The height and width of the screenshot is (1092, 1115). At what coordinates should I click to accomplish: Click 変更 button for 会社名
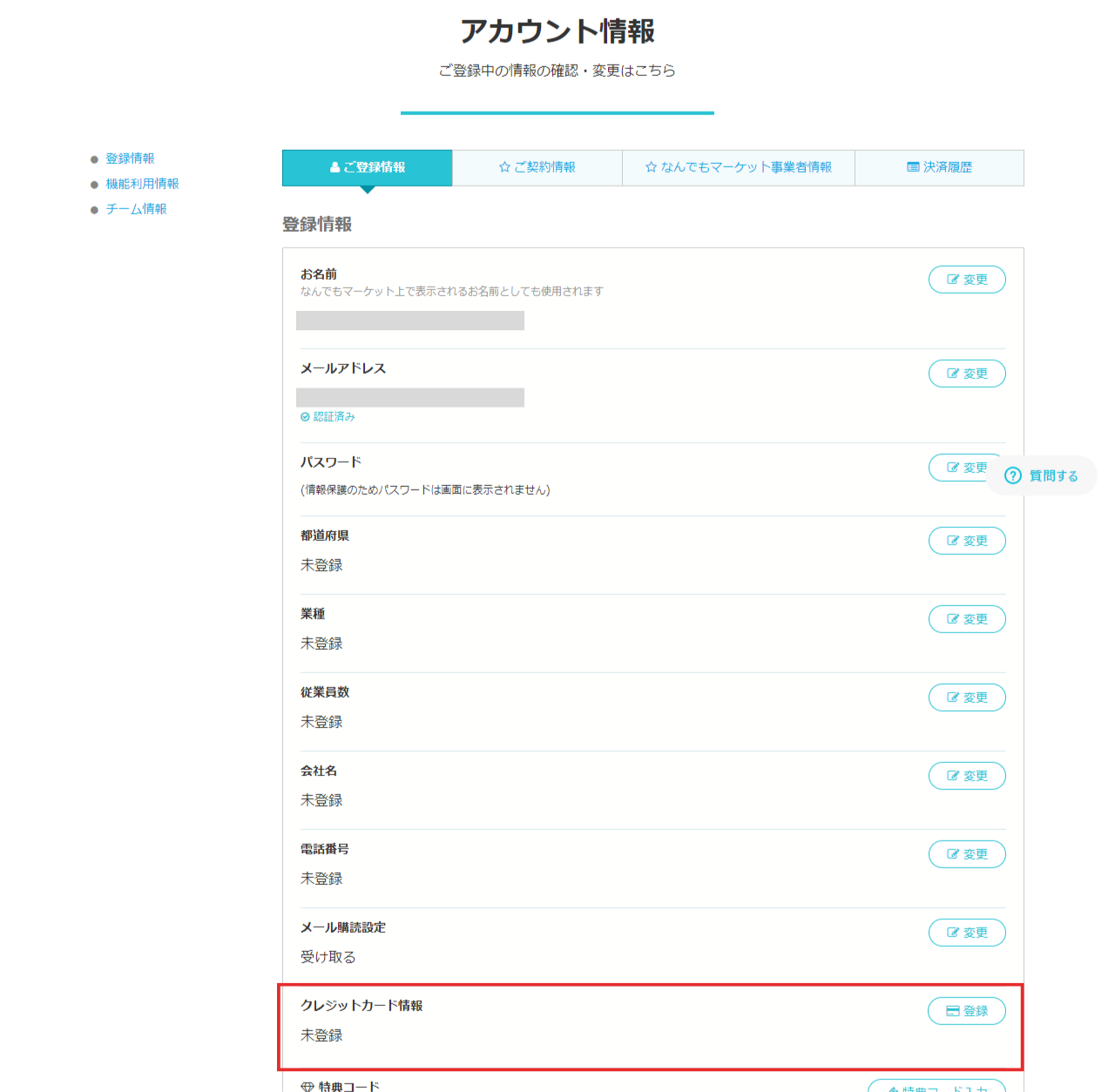(x=967, y=776)
